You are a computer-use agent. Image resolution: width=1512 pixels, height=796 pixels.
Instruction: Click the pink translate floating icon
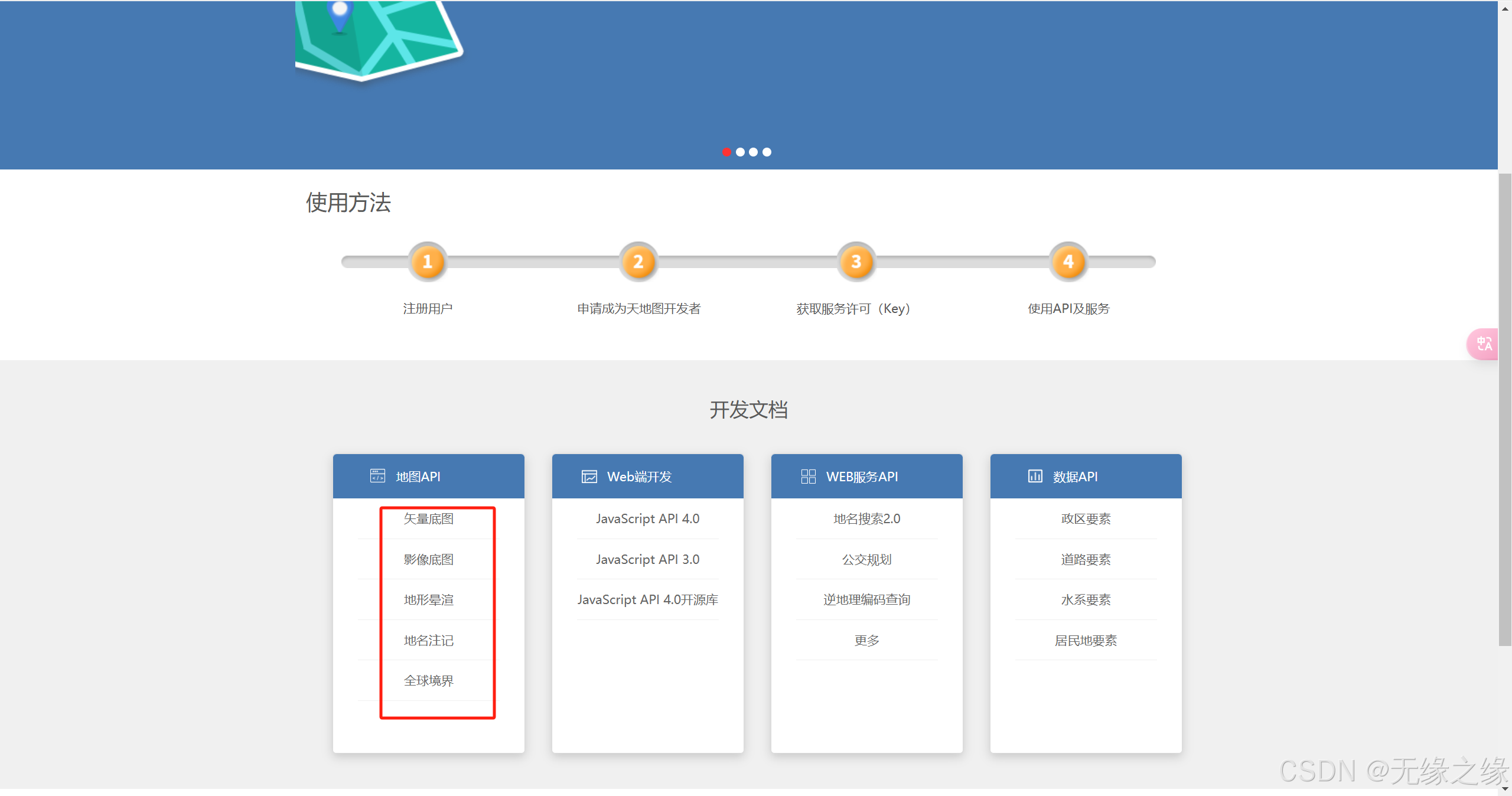(x=1484, y=344)
